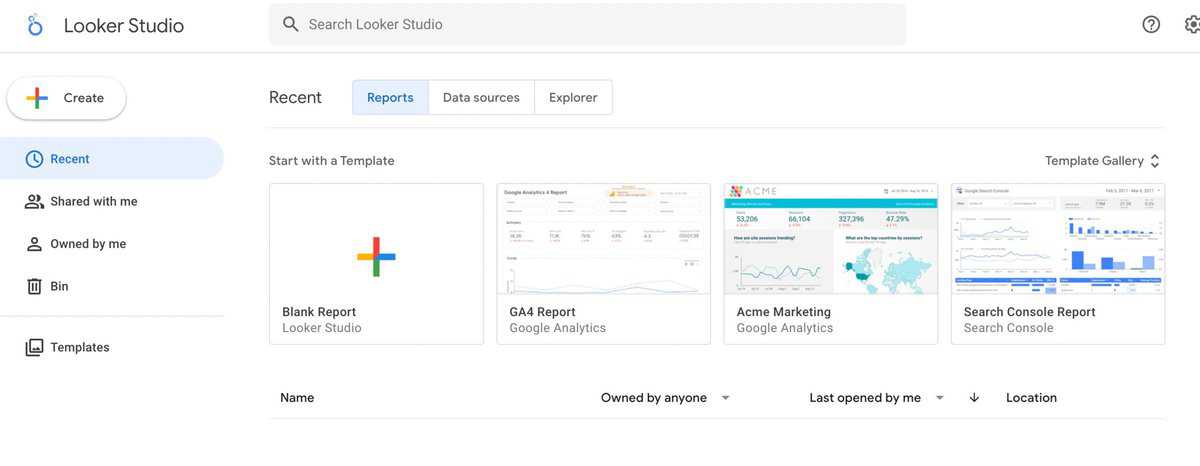The width and height of the screenshot is (1200, 466).
Task: Open the Last opened by me dropdown
Action: pos(877,398)
